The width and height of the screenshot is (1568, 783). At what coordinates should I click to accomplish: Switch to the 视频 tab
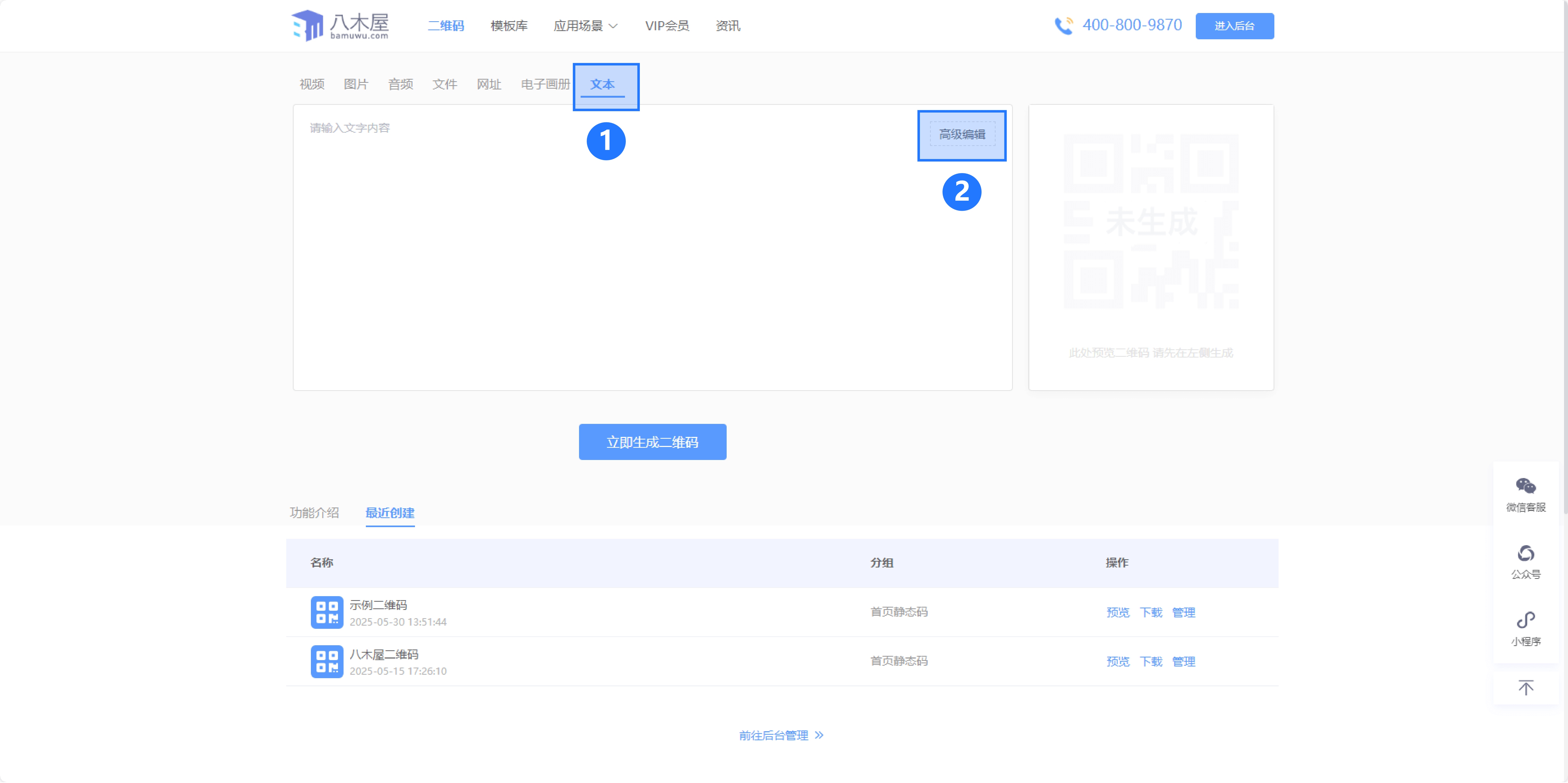tap(312, 84)
